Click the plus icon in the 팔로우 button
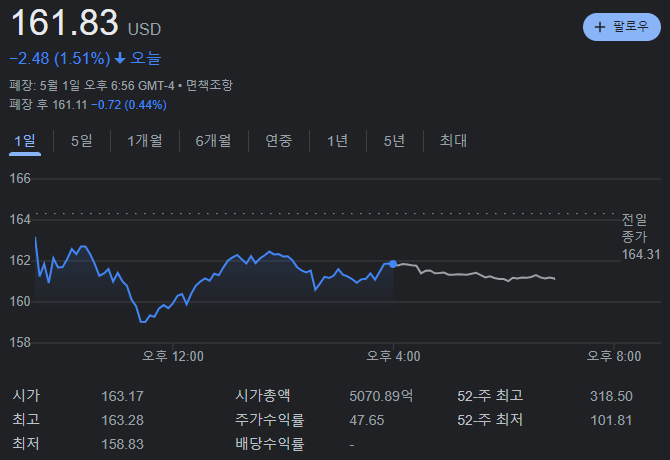Screen dimensions: 670x460 tap(599, 27)
